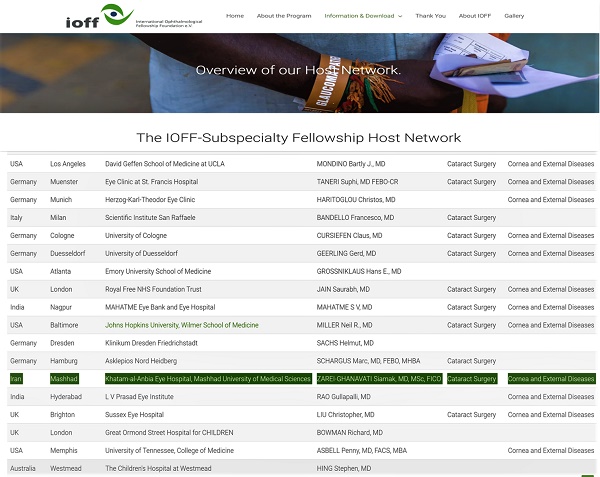Image resolution: width=600 pixels, height=477 pixels.
Task: Click GROSSNIKLAUS Hans E., MD
Action: coord(359,272)
